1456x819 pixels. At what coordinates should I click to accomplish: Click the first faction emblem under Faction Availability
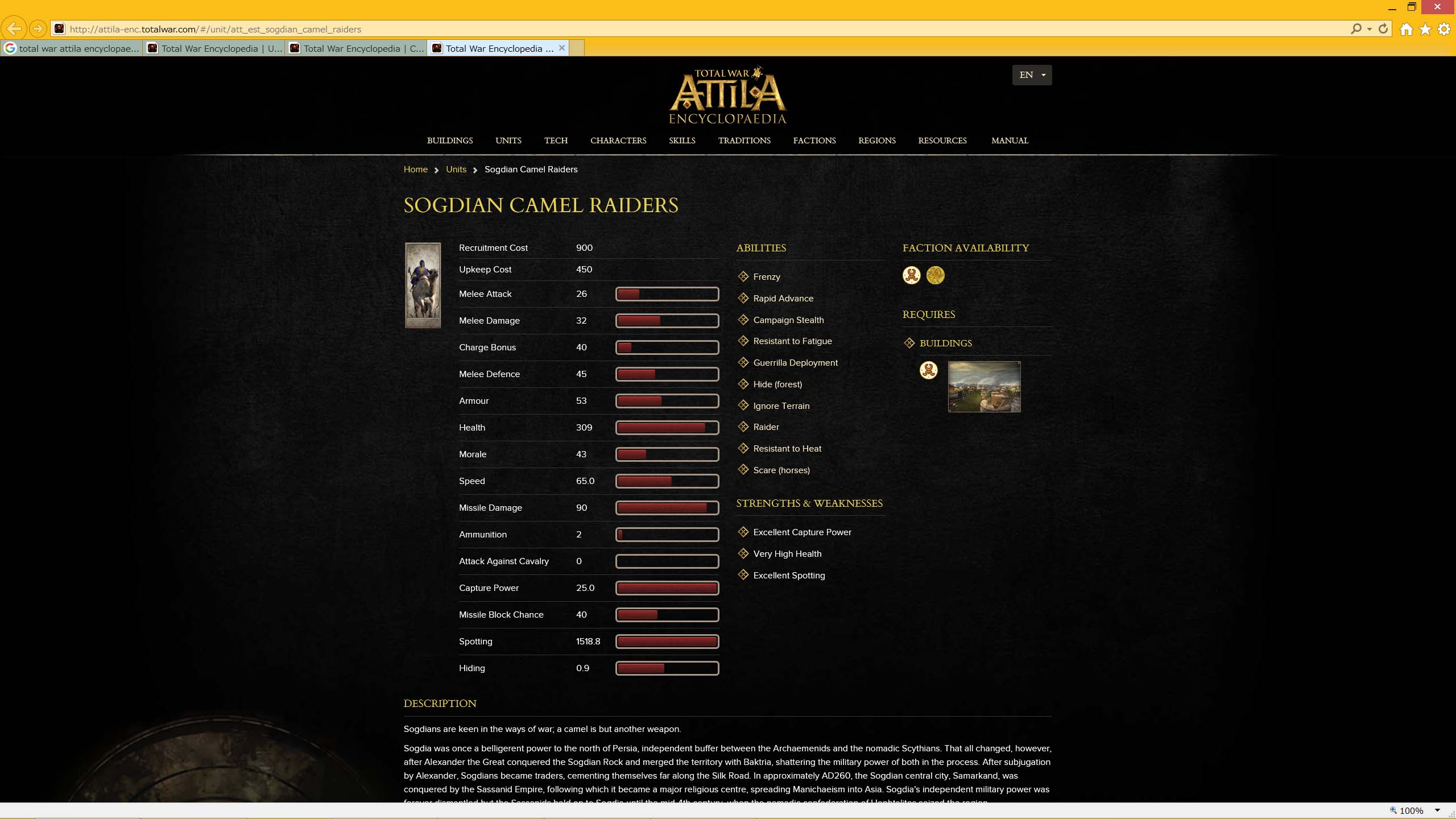912,275
